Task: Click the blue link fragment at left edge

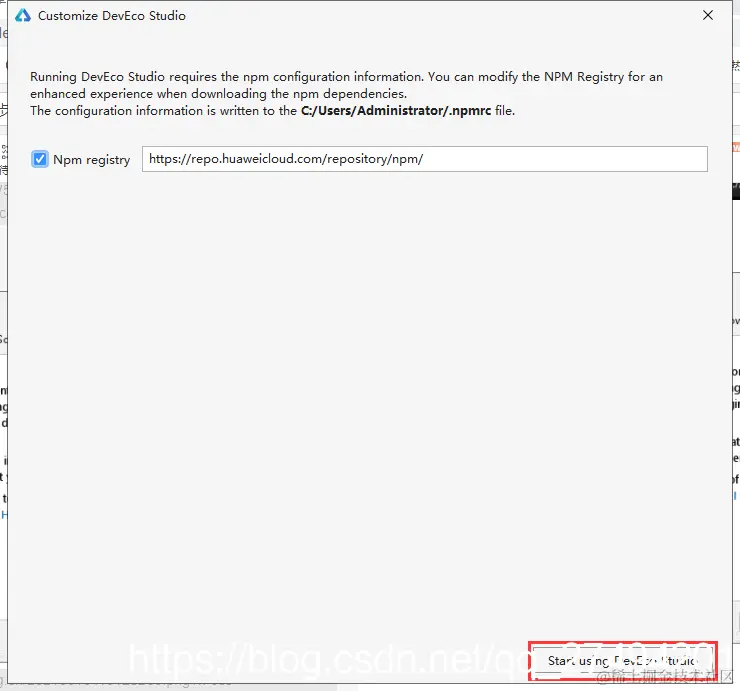Action: click(x=4, y=514)
